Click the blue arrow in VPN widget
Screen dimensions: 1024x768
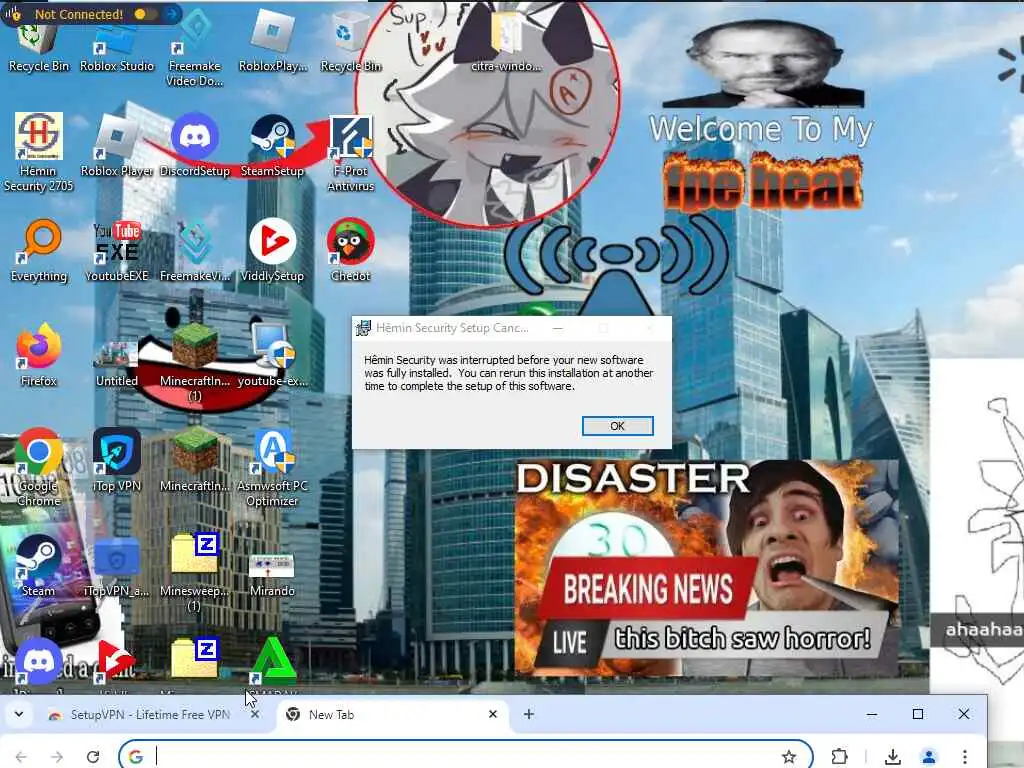[x=172, y=13]
